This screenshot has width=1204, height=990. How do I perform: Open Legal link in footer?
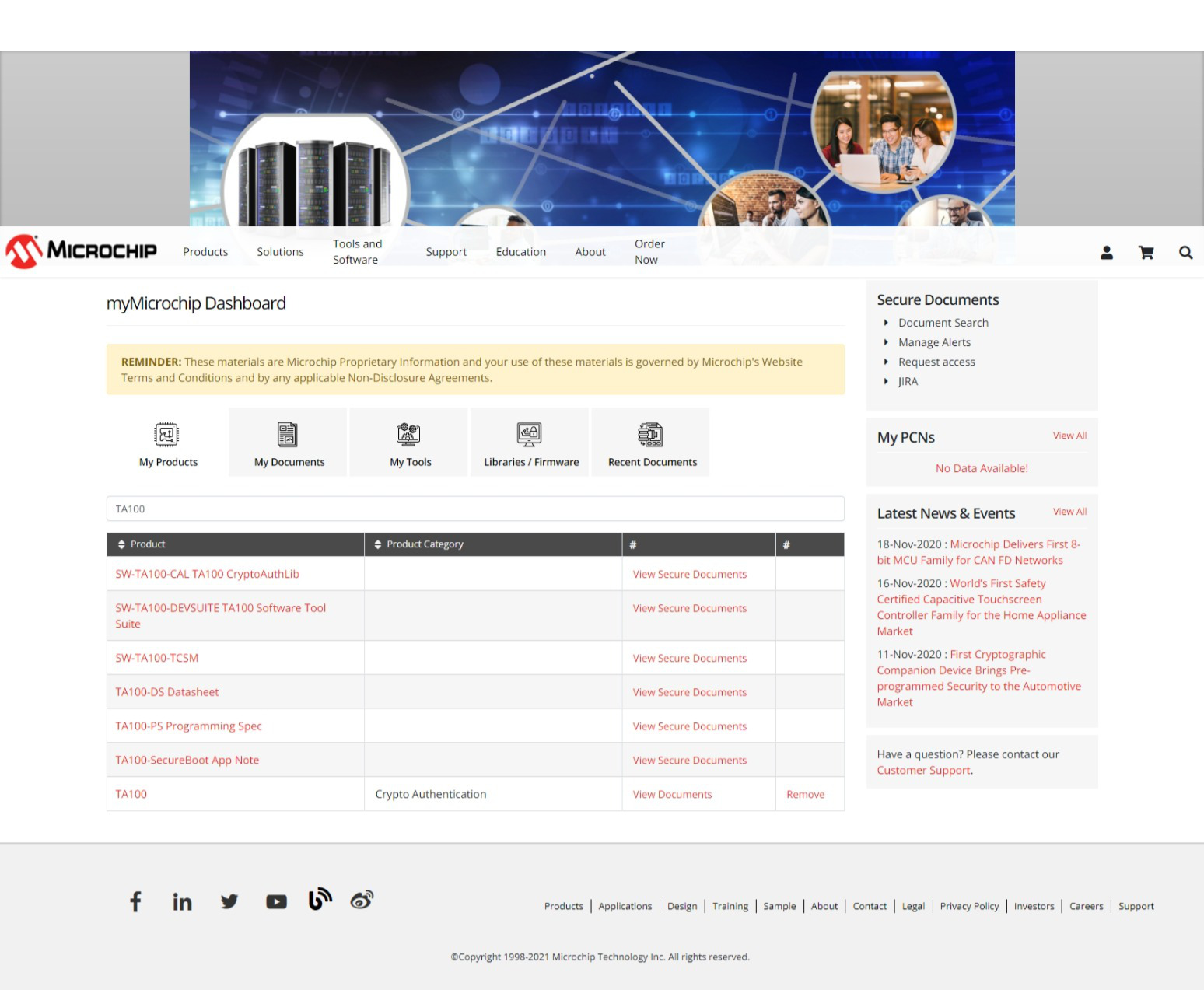coord(913,906)
